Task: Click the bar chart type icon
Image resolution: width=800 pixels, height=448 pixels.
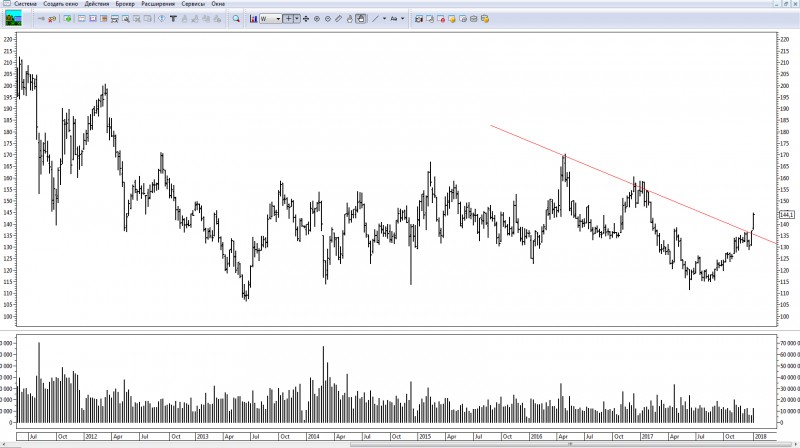Action: tap(253, 19)
